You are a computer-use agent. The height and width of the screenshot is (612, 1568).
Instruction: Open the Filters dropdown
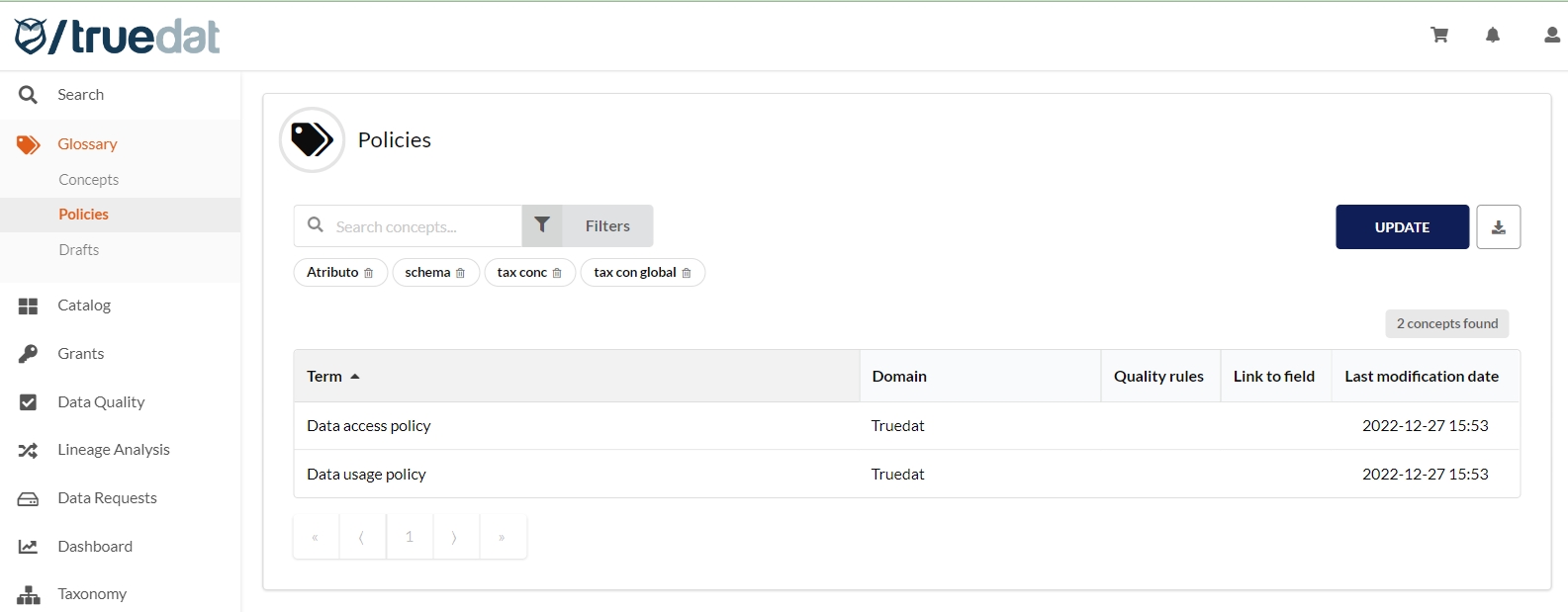[x=588, y=226]
